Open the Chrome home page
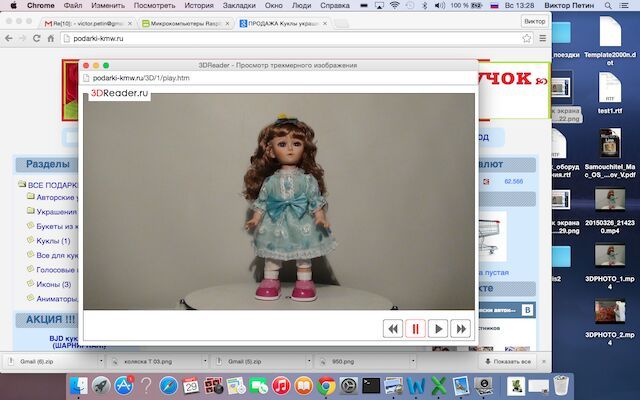The width and height of the screenshot is (640, 400). point(51,38)
